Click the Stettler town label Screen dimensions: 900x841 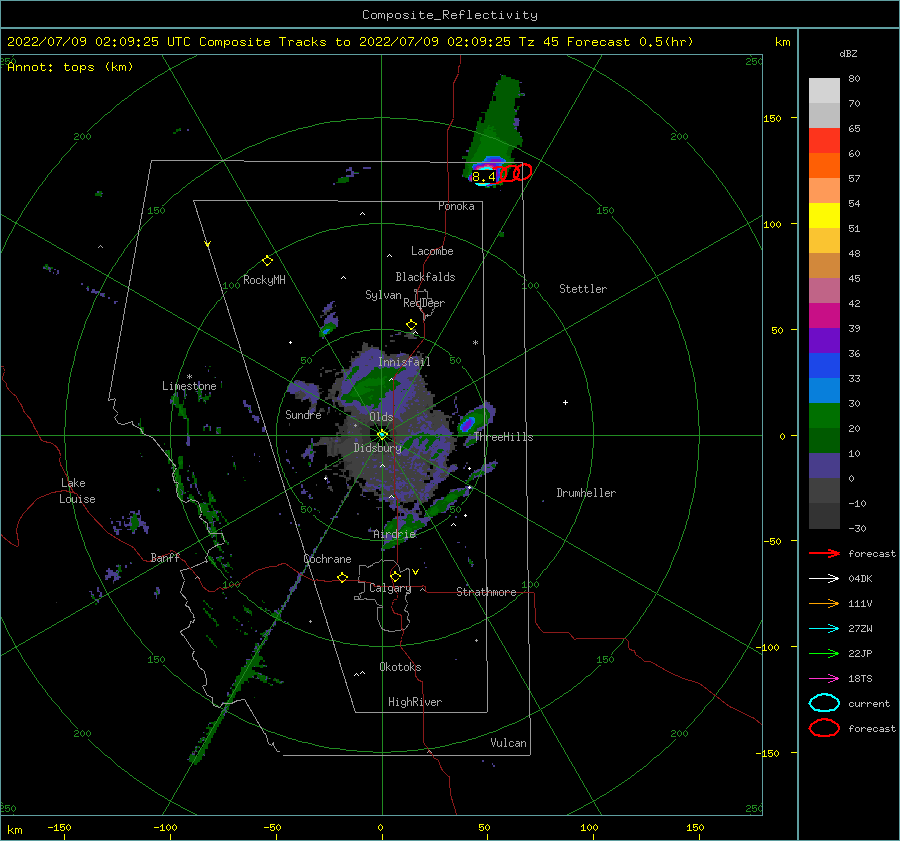tap(583, 289)
